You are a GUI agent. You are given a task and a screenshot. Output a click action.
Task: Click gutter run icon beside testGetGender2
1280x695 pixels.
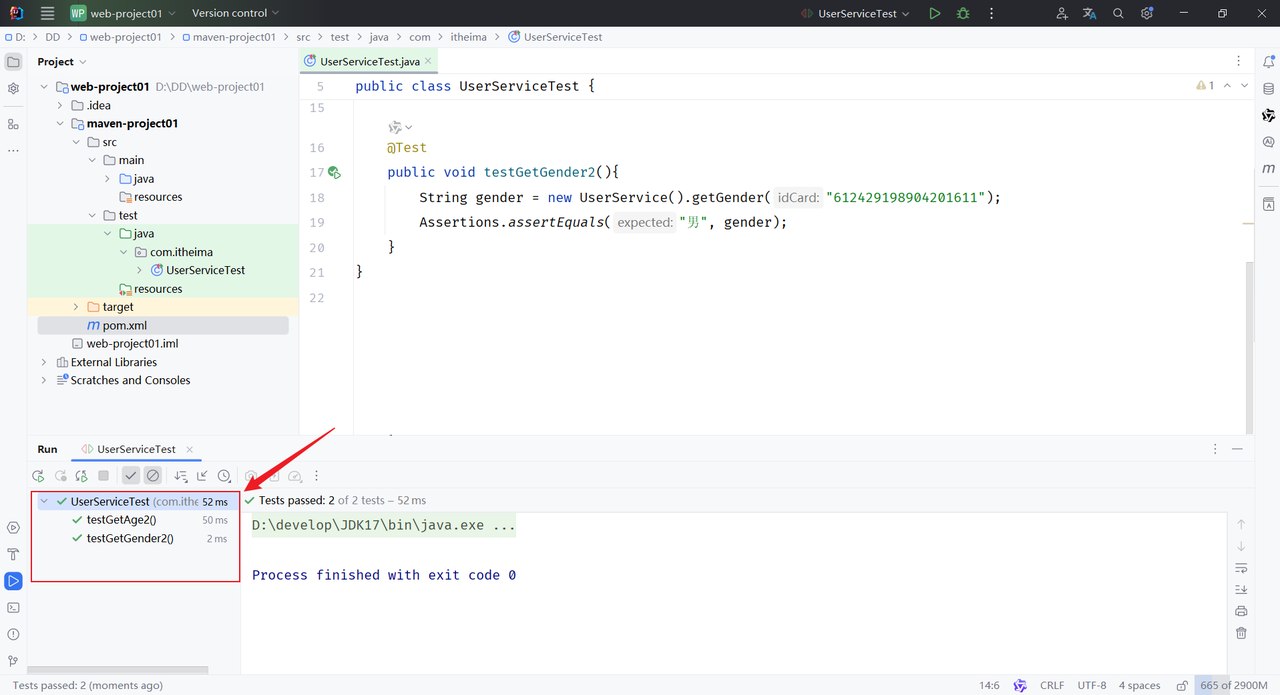pos(334,172)
